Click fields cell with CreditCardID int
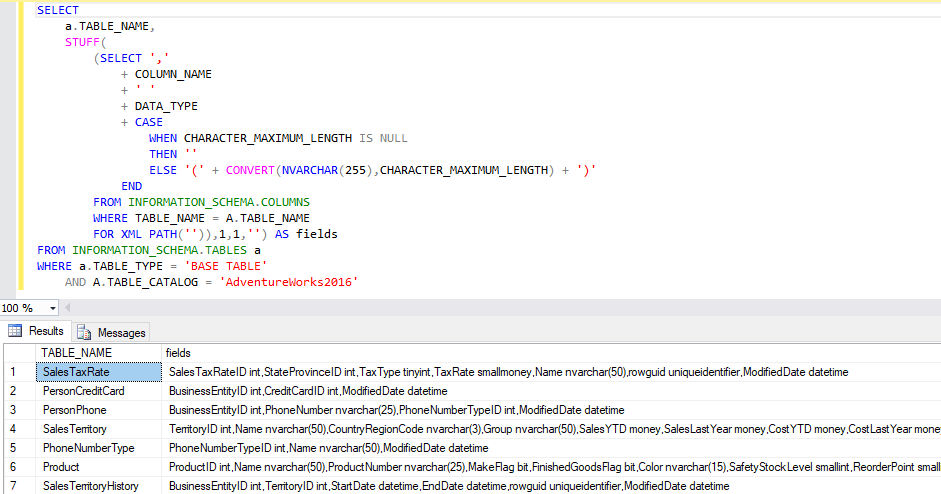 [x=551, y=391]
